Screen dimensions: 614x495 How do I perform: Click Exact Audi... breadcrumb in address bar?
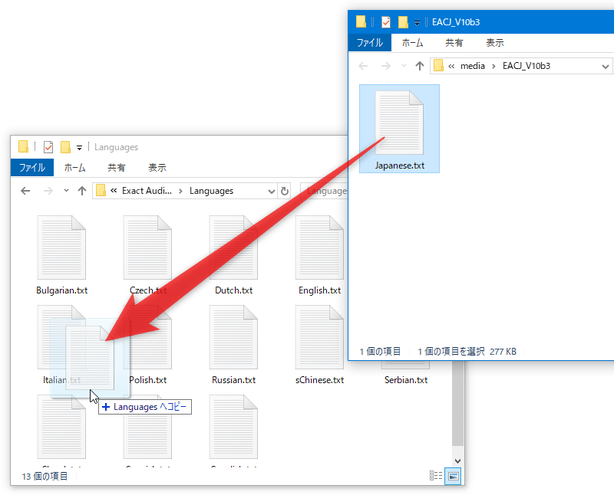pos(147,191)
